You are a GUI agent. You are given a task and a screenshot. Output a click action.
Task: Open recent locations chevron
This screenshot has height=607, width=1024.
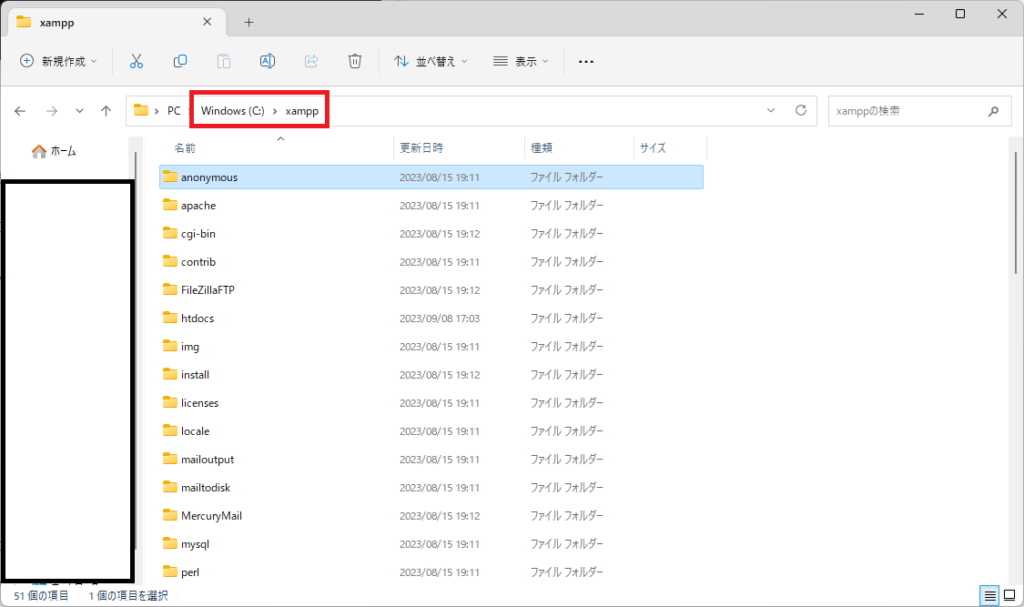click(x=79, y=111)
